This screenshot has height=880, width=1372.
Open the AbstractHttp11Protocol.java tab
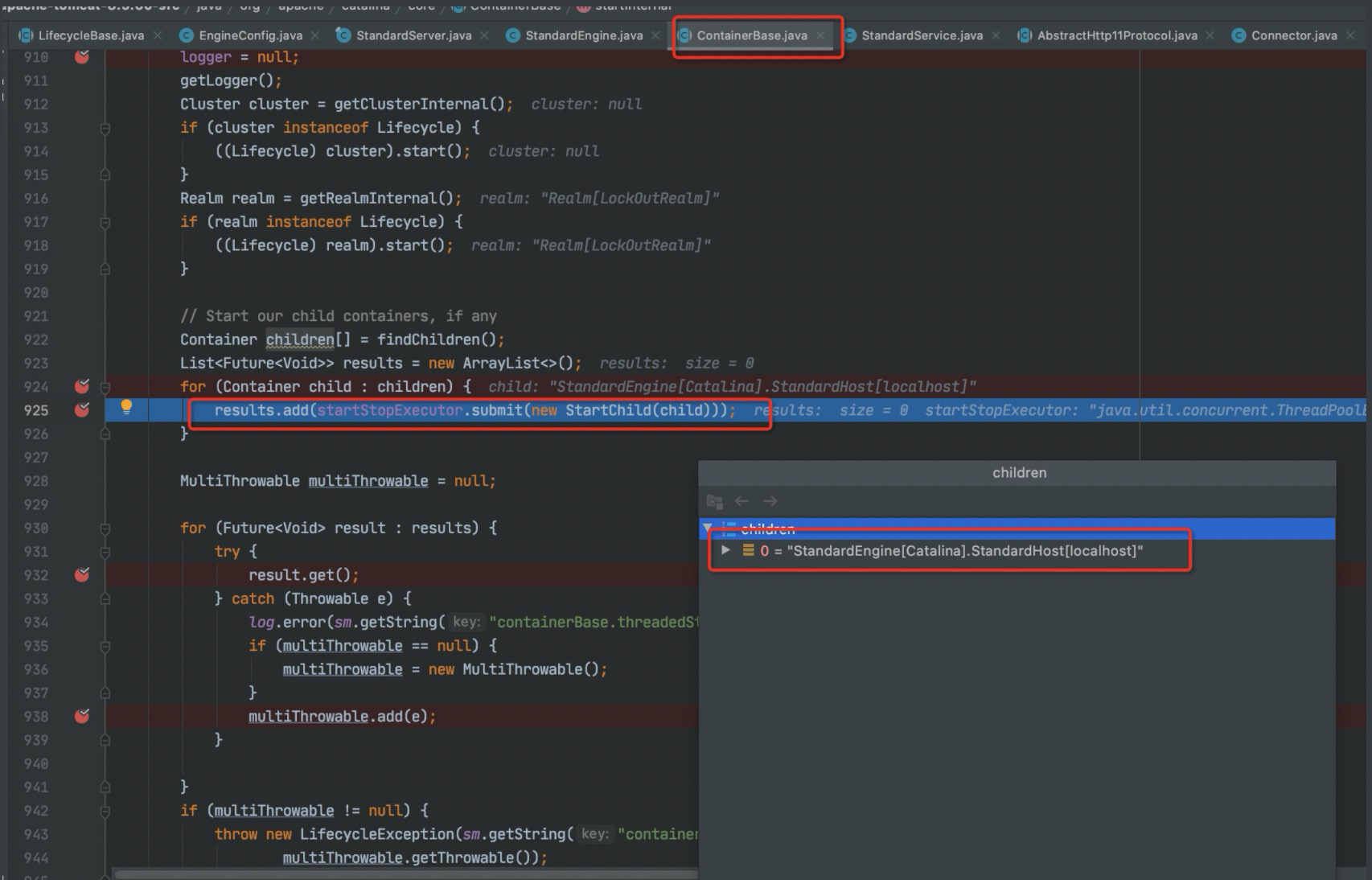coord(1117,35)
